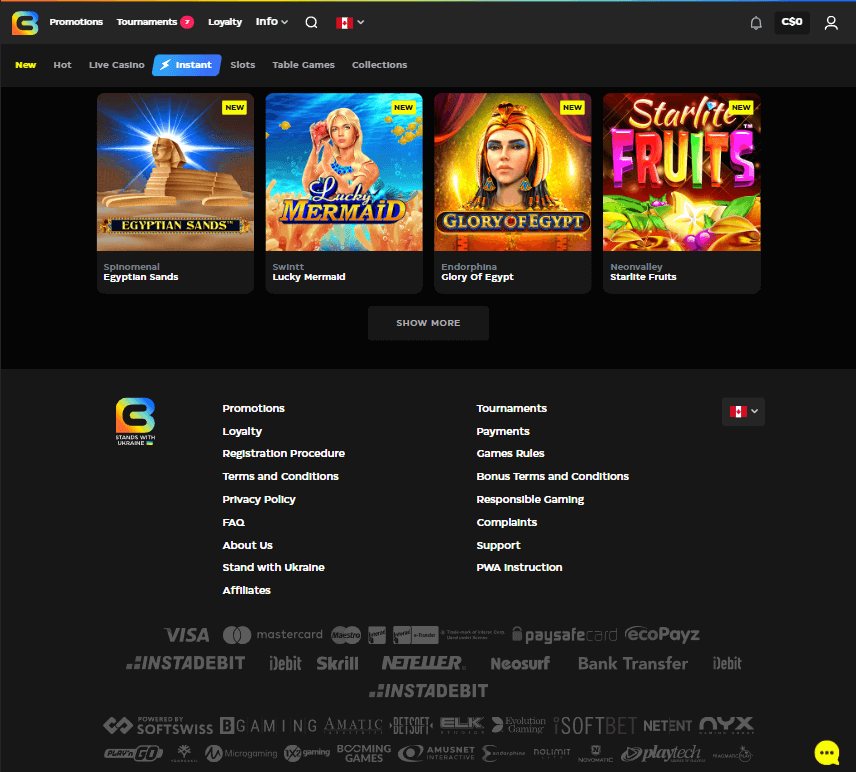856x772 pixels.
Task: Open notifications bell icon
Action: tap(756, 22)
